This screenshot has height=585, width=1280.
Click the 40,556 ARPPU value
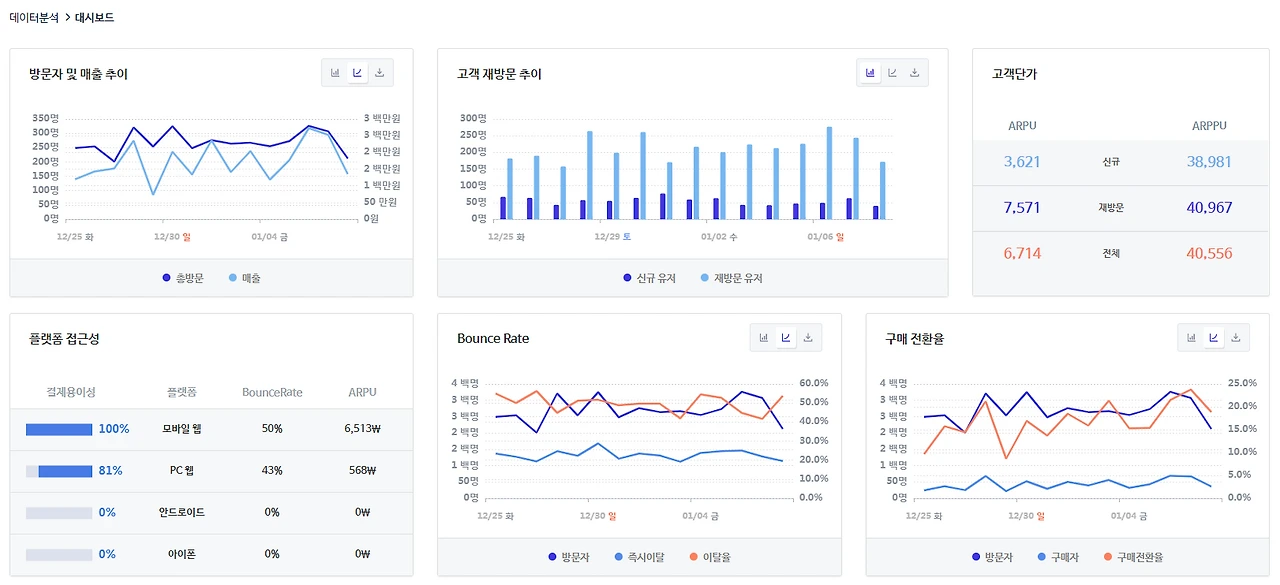(x=1209, y=254)
